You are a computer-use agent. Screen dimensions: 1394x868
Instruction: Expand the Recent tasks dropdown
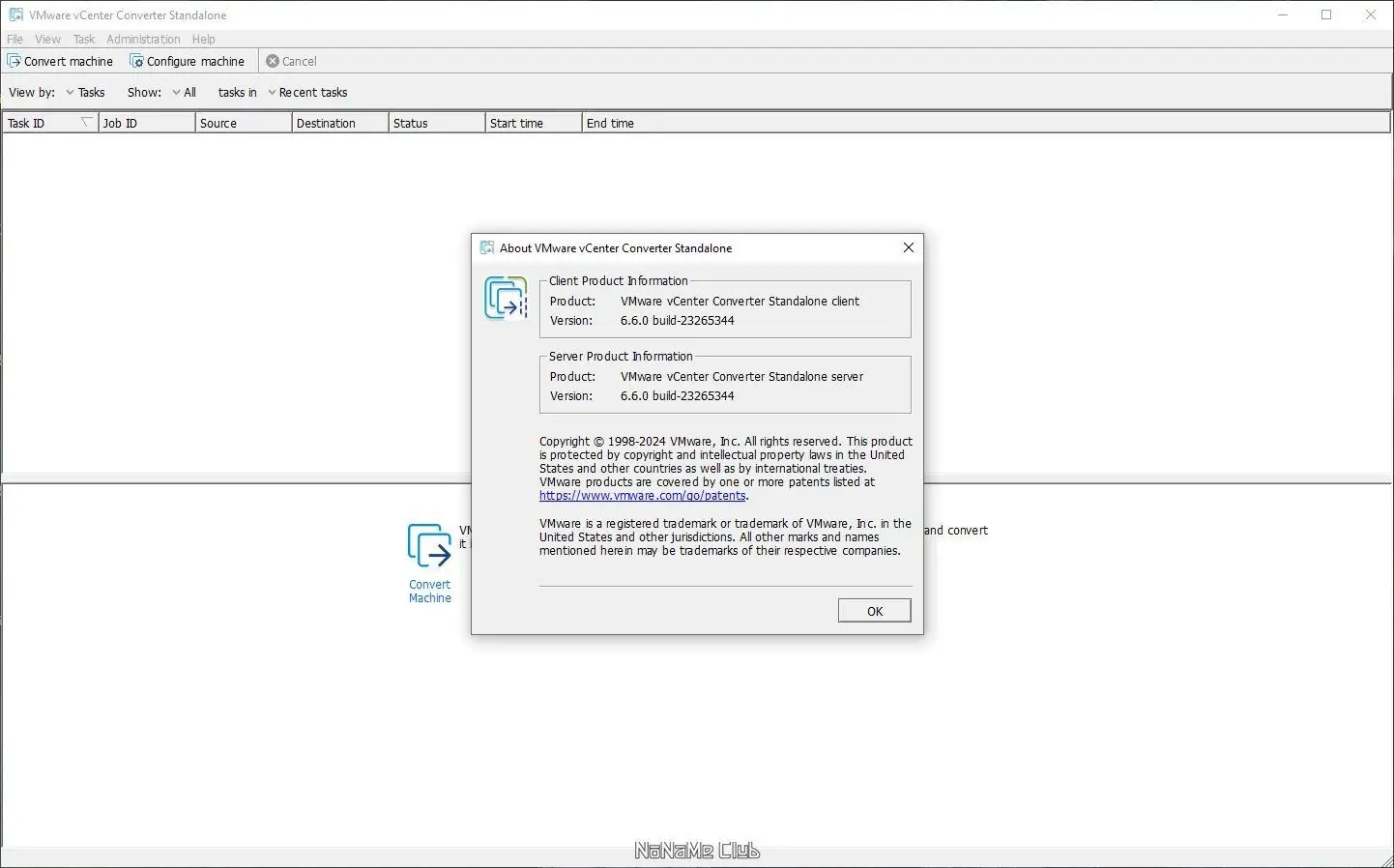pos(307,92)
